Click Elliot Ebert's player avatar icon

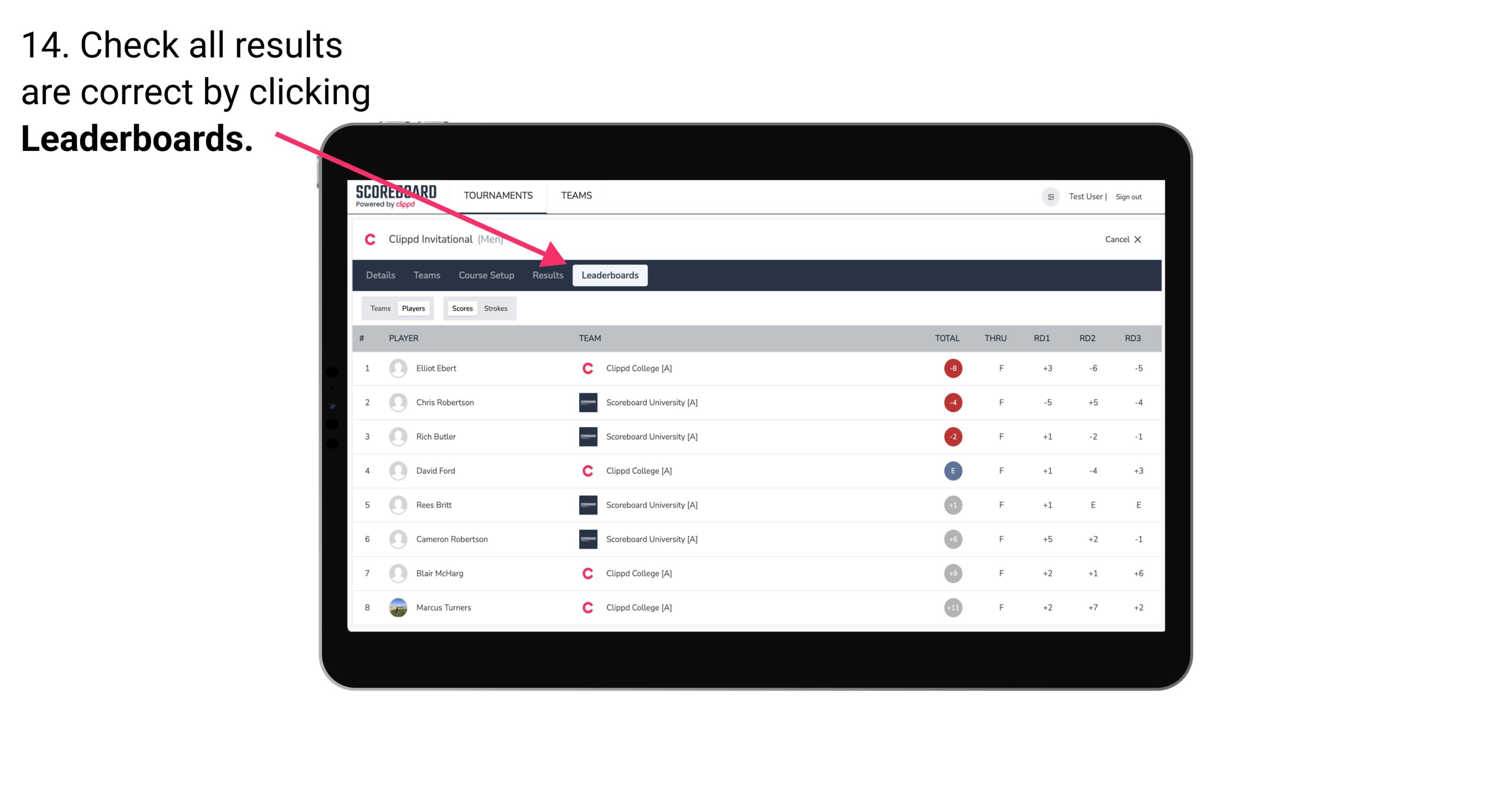[395, 368]
